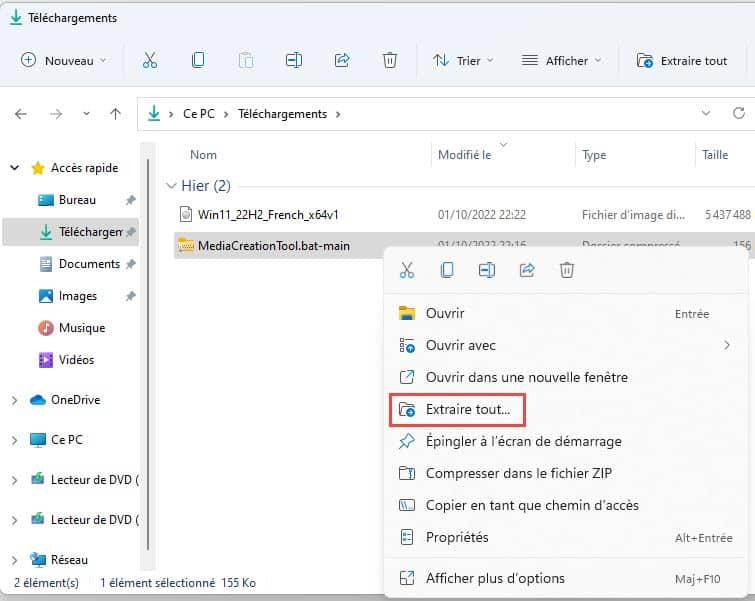Select the MediaCreationTool.bat-main zip folder
Viewport: 755px width, 601px height.
273,246
